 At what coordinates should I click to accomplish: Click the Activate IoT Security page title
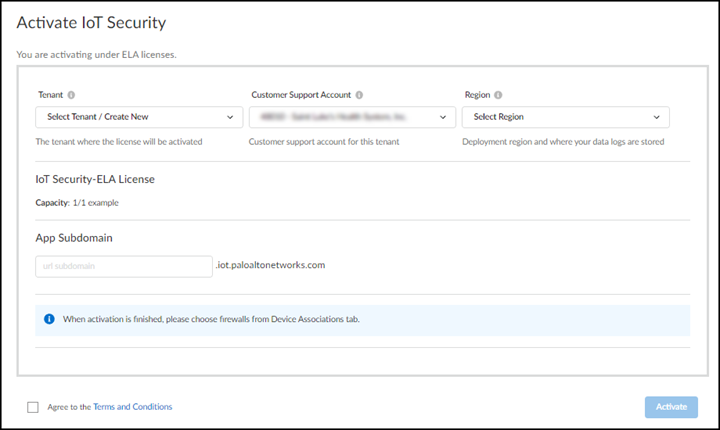click(92, 22)
